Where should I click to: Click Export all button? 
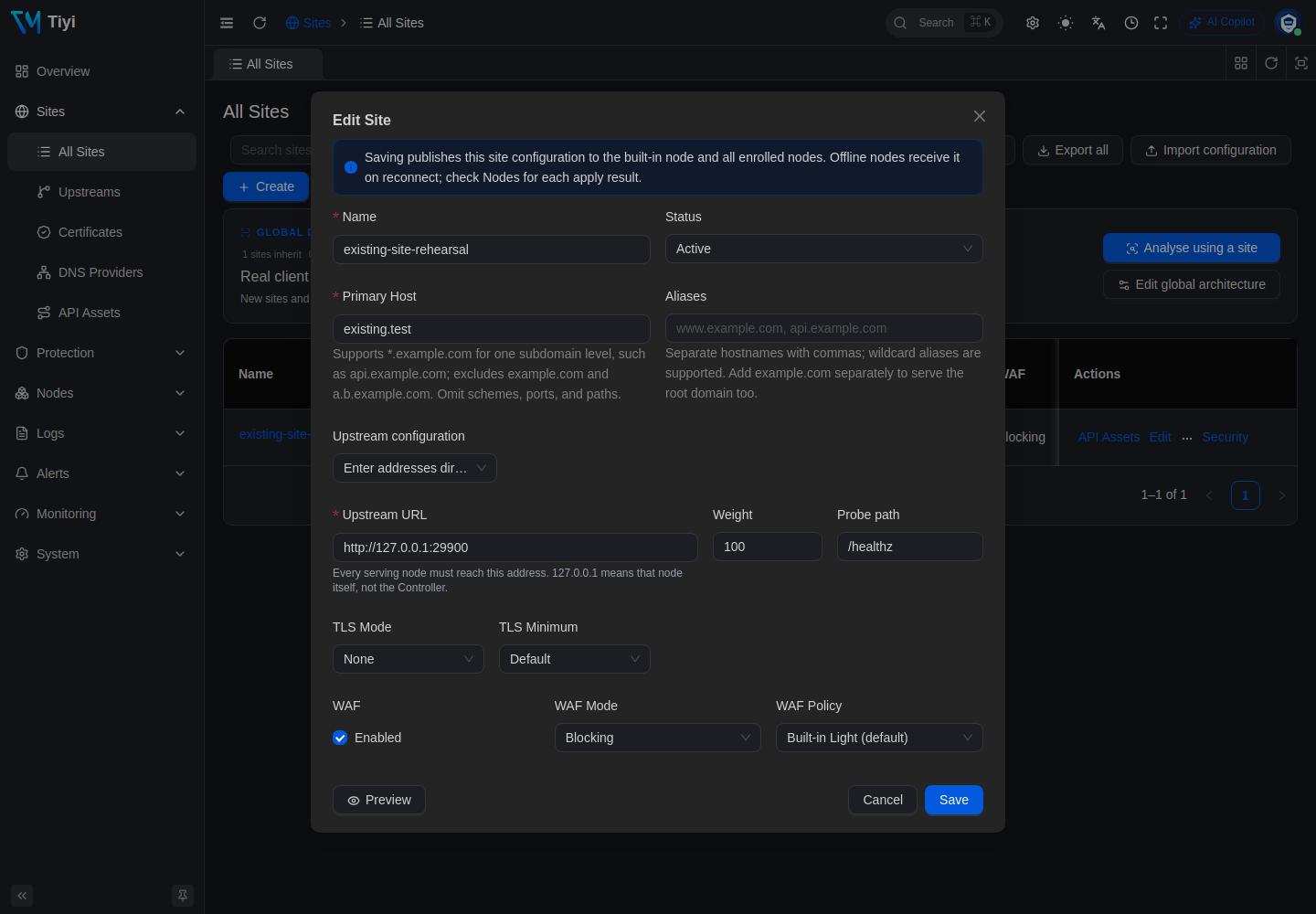pyautogui.click(x=1072, y=150)
